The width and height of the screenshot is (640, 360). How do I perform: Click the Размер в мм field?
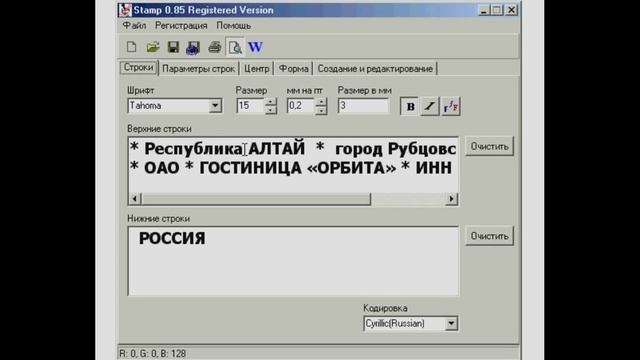pyautogui.click(x=363, y=106)
